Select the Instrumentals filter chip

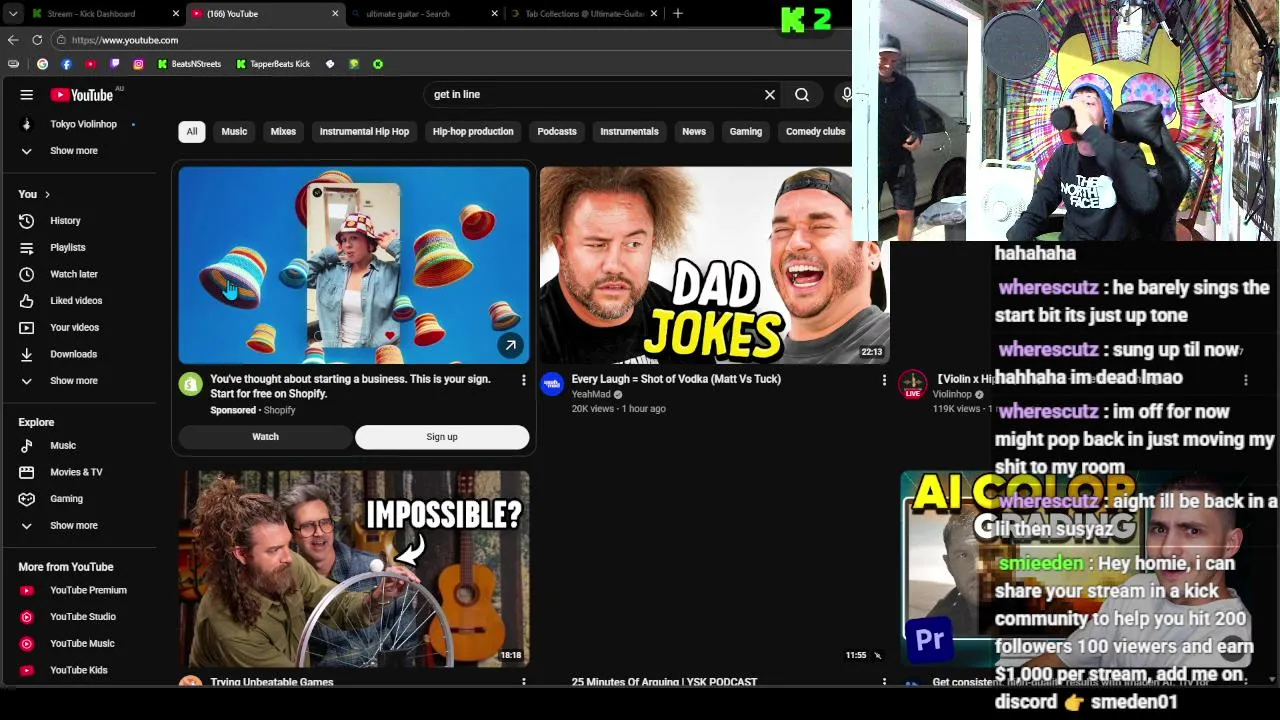click(629, 132)
